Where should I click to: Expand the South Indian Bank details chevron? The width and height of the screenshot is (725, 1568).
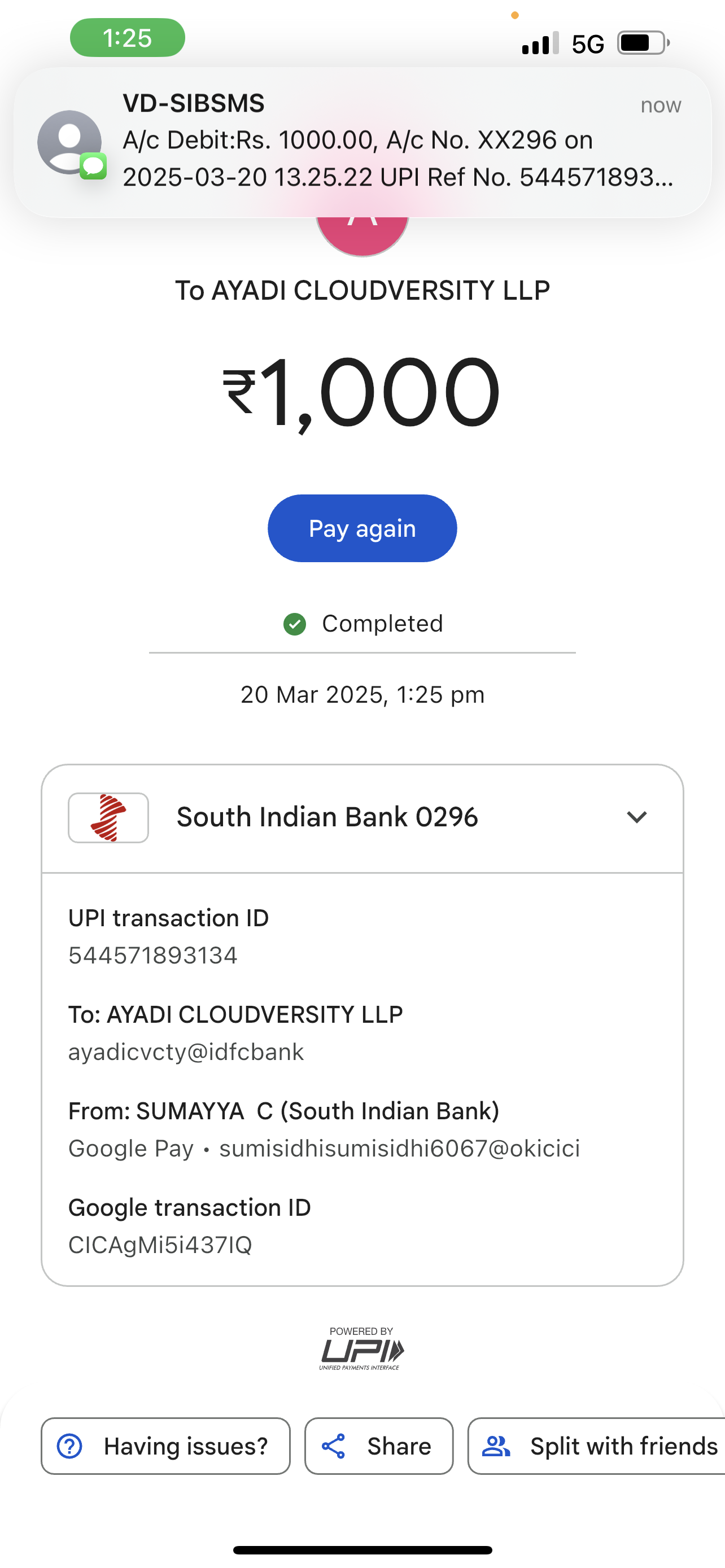637,817
